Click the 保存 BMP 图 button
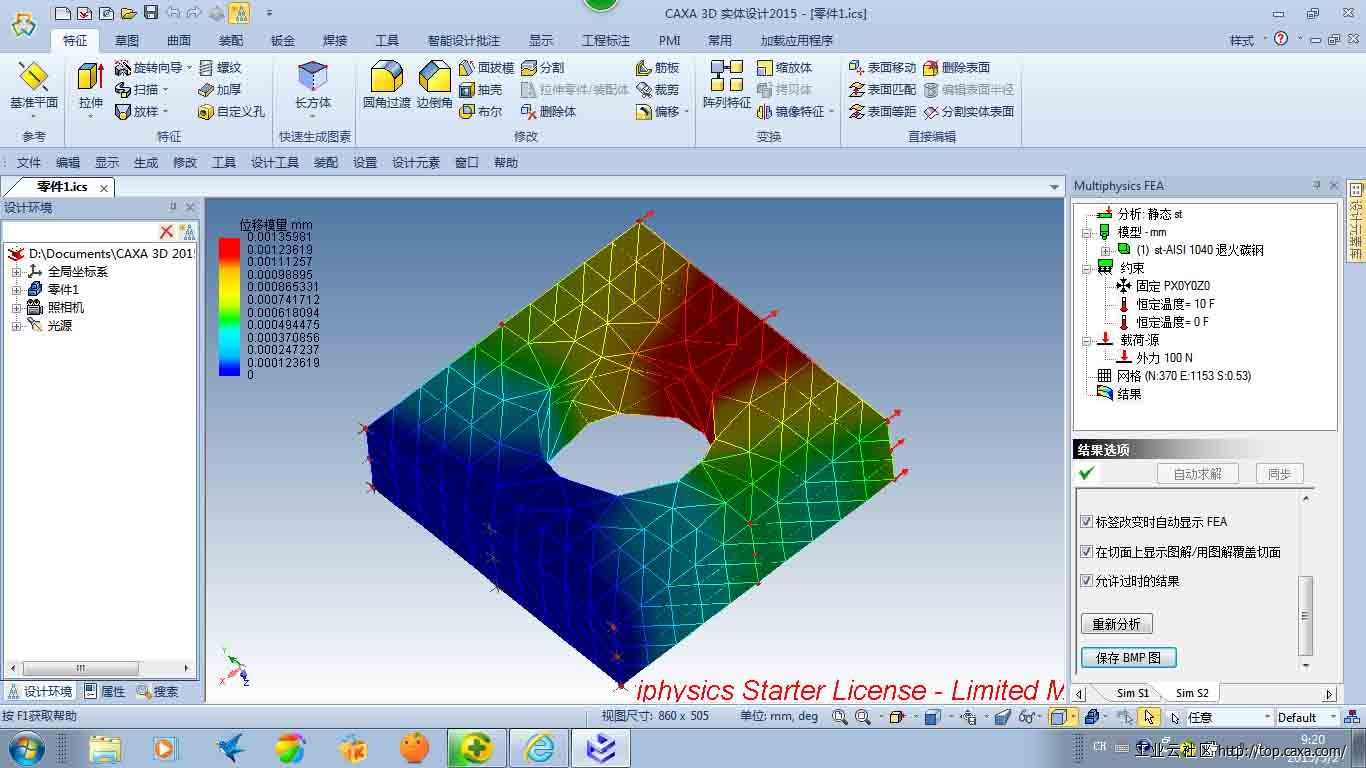 (x=1129, y=658)
